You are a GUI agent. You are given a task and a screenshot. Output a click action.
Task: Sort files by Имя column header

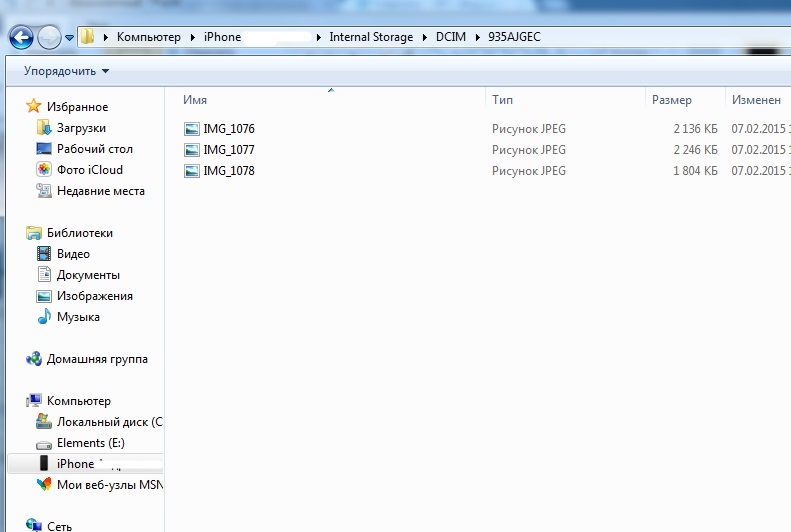pyautogui.click(x=195, y=100)
